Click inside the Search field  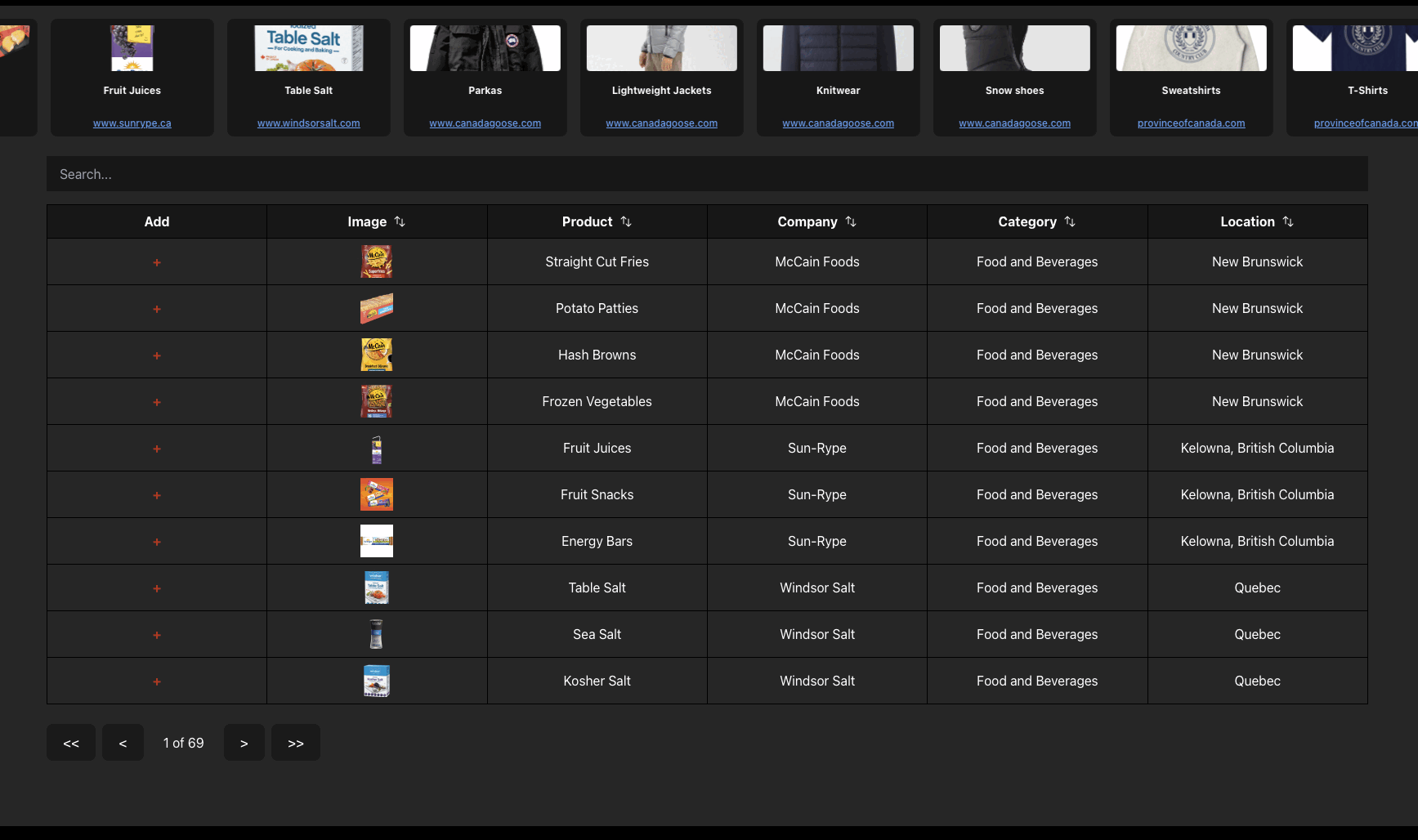pyautogui.click(x=707, y=174)
